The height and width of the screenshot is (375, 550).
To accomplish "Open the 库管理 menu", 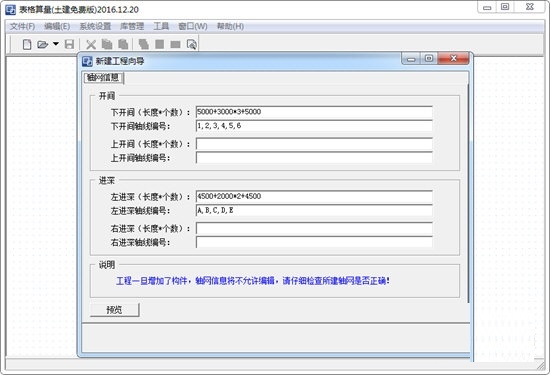I will click(x=132, y=26).
